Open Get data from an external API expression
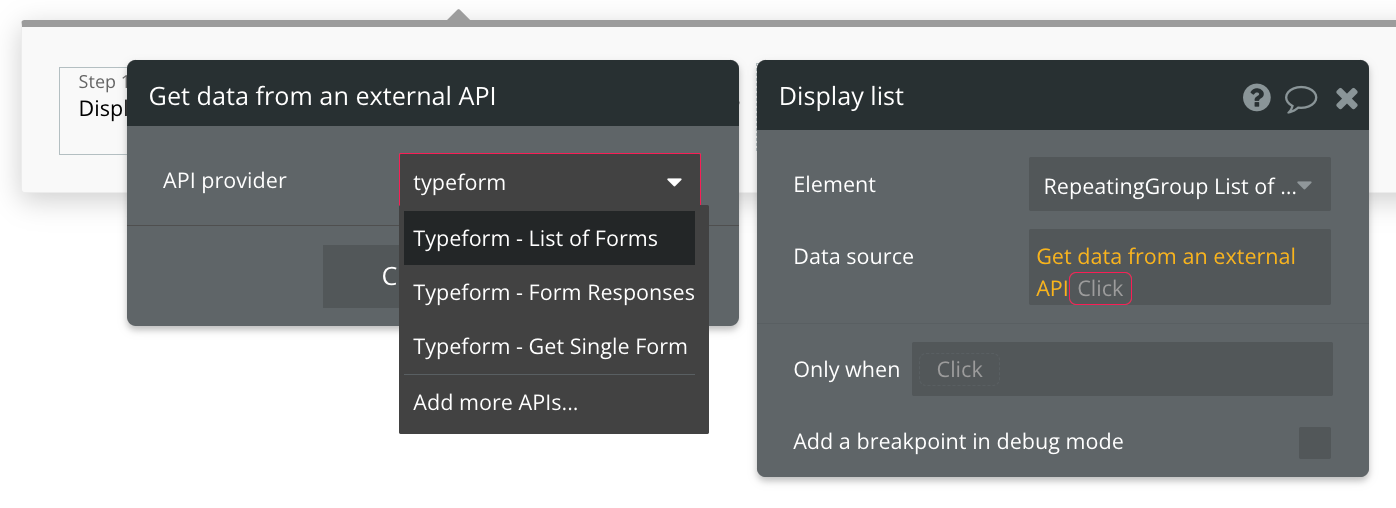This screenshot has height=508, width=1396. pyautogui.click(x=1165, y=271)
